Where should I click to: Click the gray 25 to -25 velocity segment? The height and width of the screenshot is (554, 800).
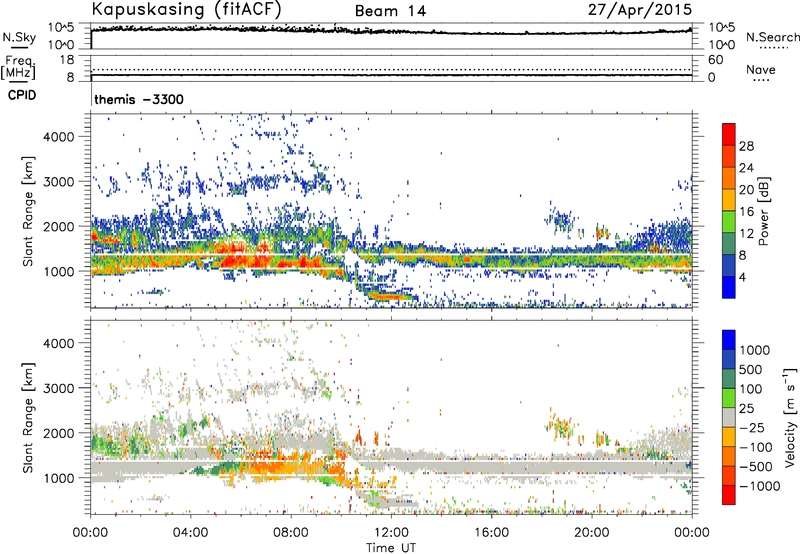point(729,417)
